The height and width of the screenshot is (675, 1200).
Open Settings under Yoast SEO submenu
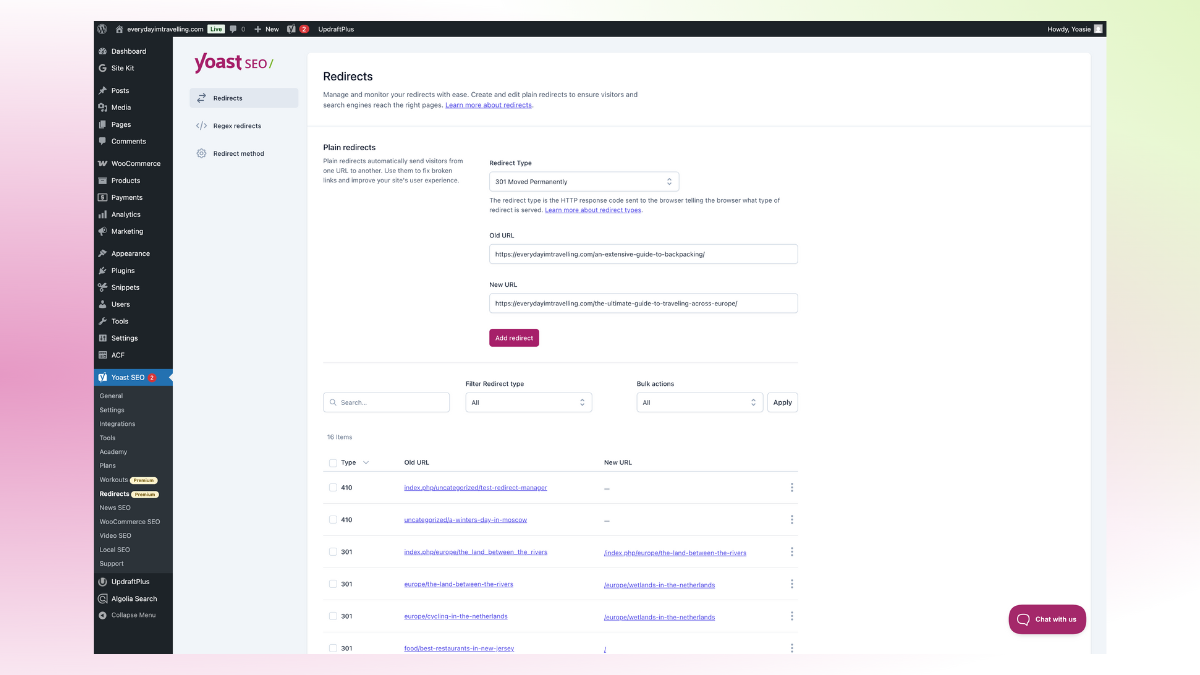coord(112,410)
